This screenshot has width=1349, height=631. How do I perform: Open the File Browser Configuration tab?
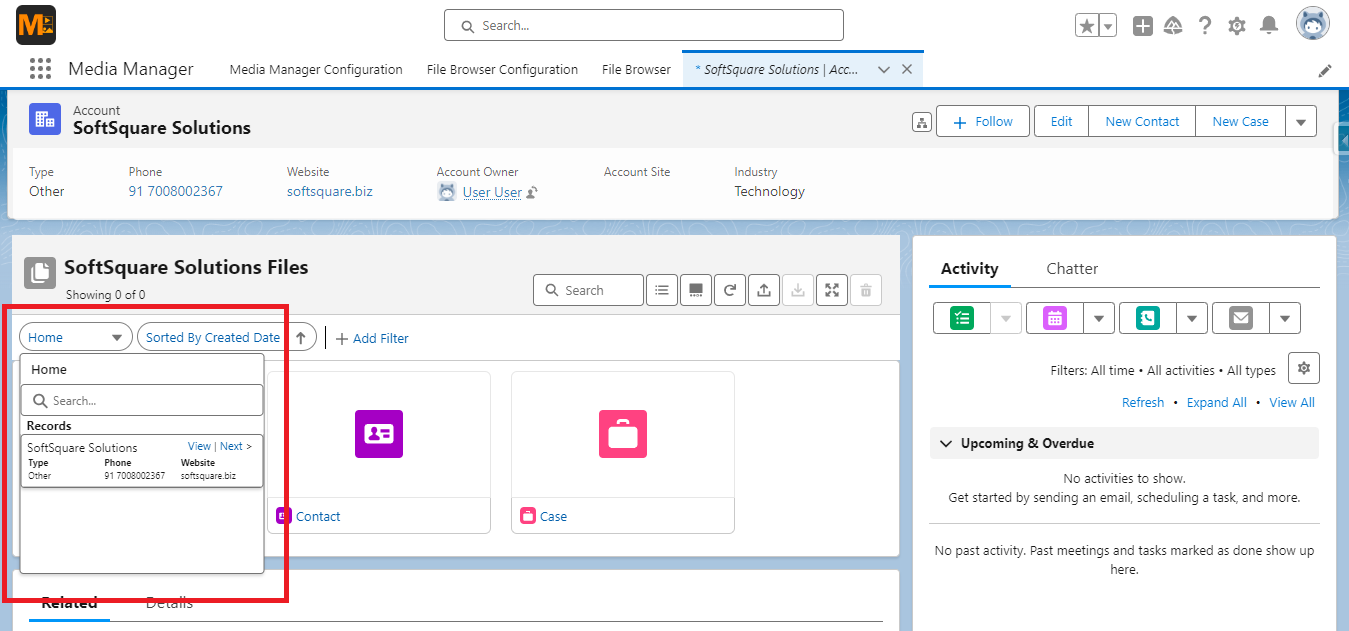(x=502, y=70)
